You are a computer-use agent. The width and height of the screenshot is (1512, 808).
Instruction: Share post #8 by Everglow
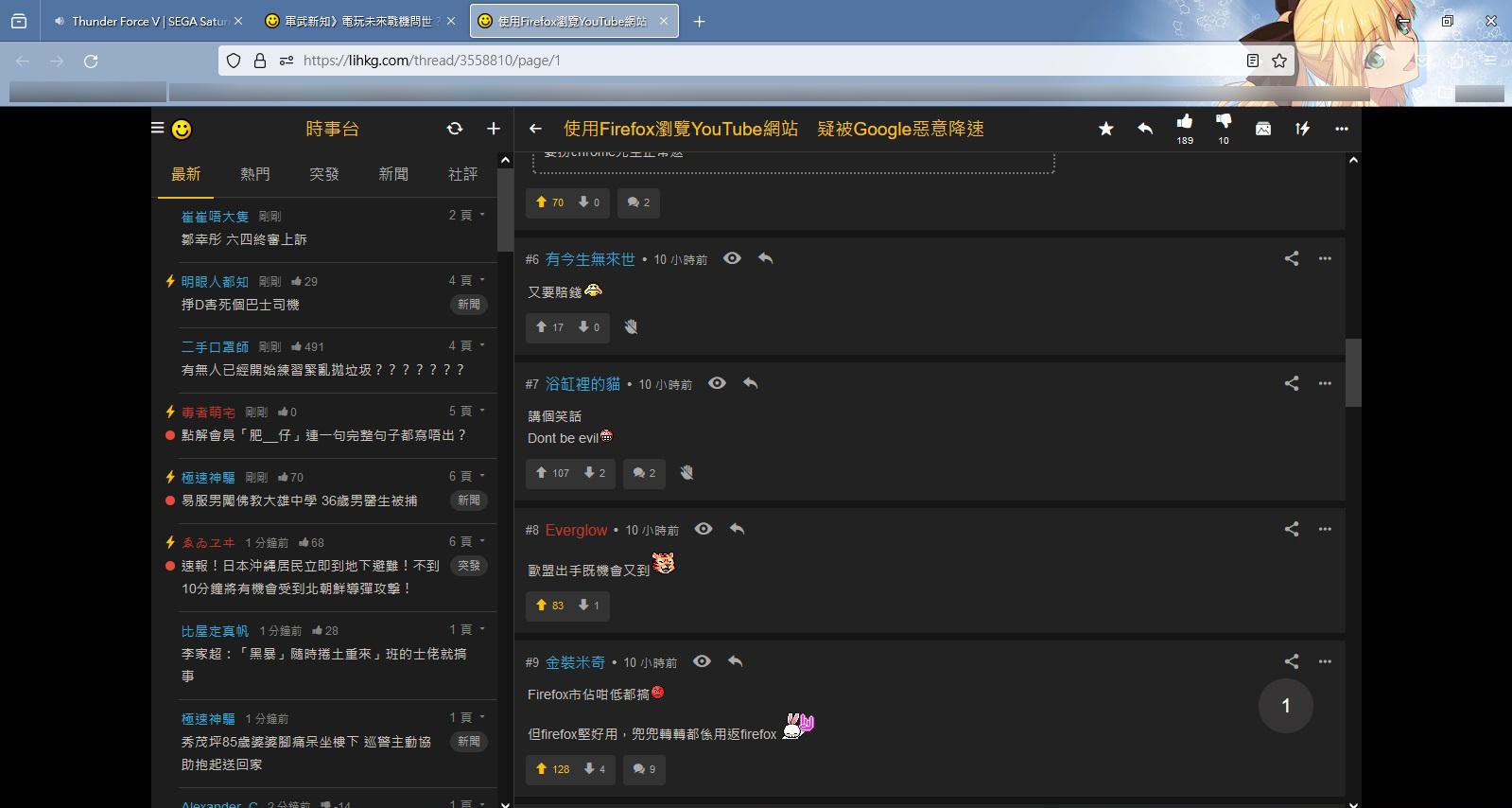(x=1292, y=529)
